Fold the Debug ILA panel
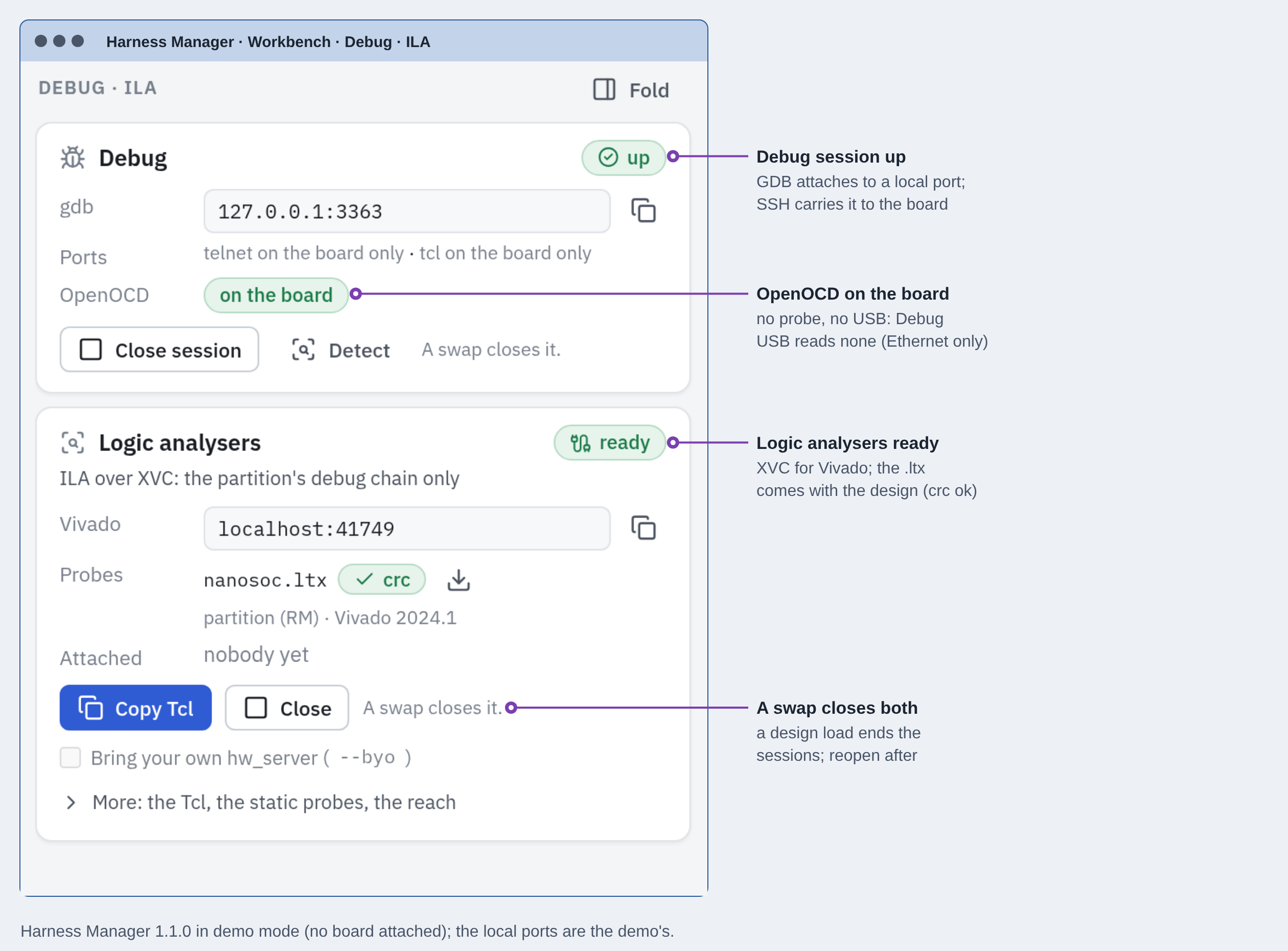The image size is (1288, 951). pos(631,90)
